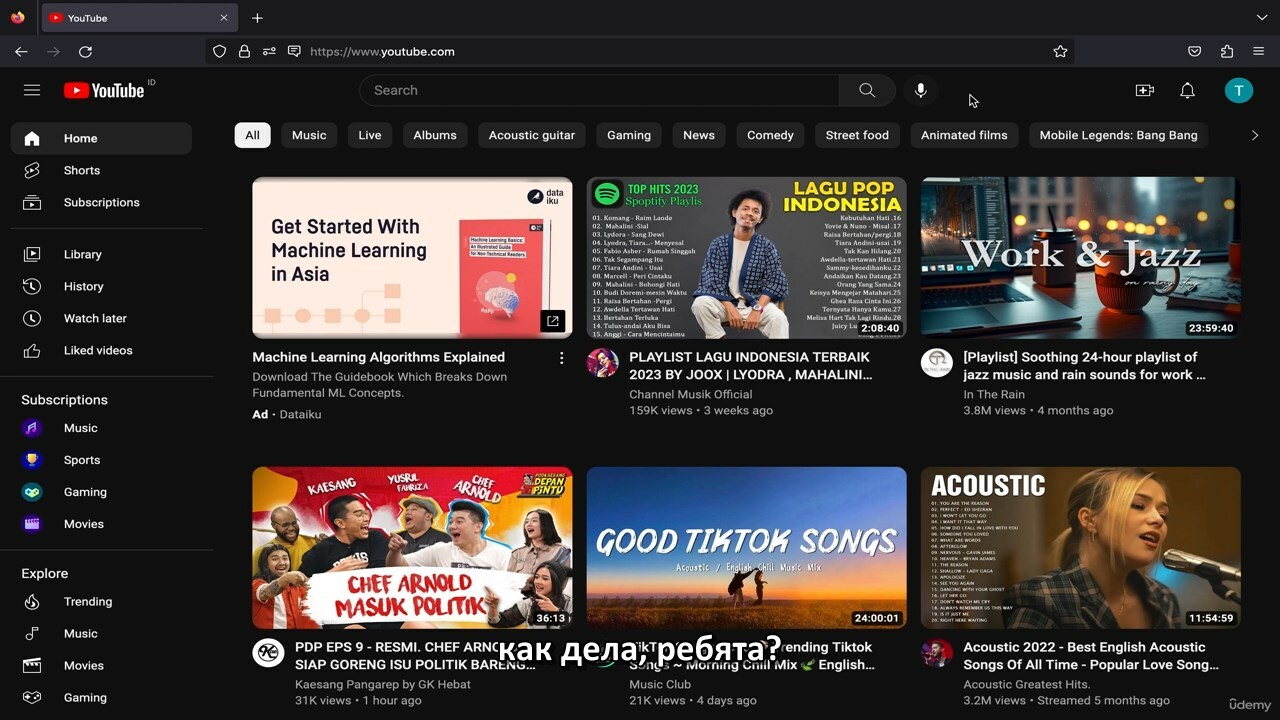Select Mobile Legends: Bang Bang chip
The width and height of the screenshot is (1280, 720).
pyautogui.click(x=1118, y=135)
